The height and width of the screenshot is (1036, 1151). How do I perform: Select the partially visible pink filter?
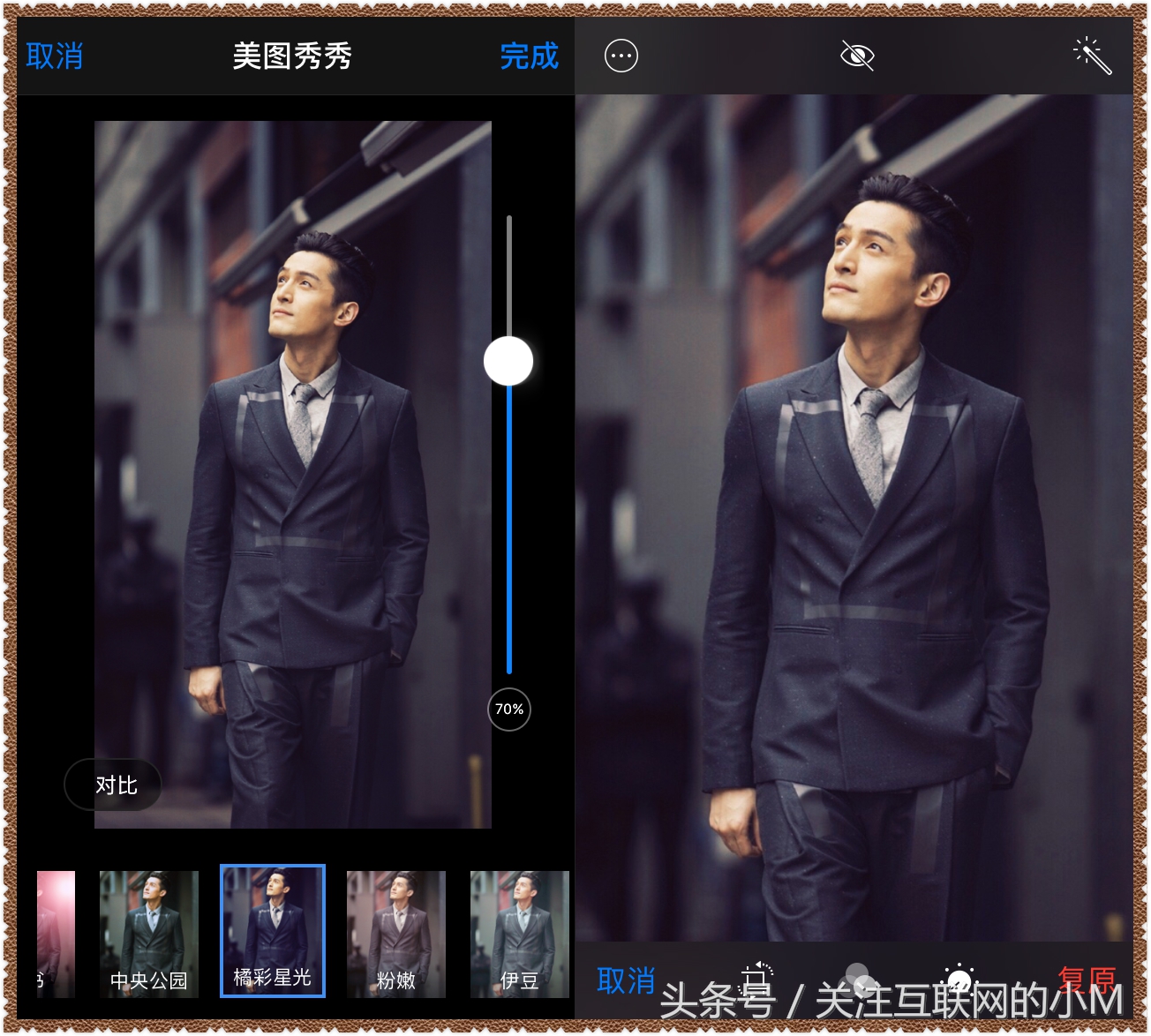(56, 934)
